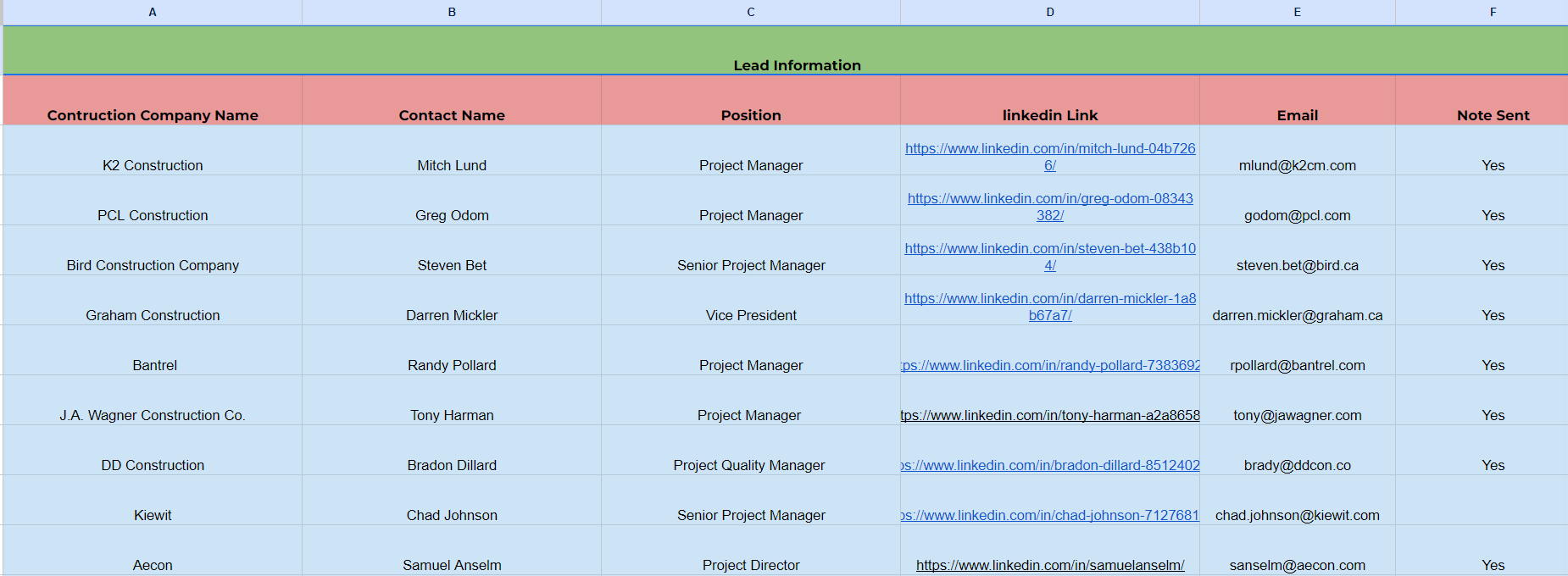The image size is (1568, 576).
Task: Select the chad.johnson@kiewit.com email cell
Action: (1297, 515)
